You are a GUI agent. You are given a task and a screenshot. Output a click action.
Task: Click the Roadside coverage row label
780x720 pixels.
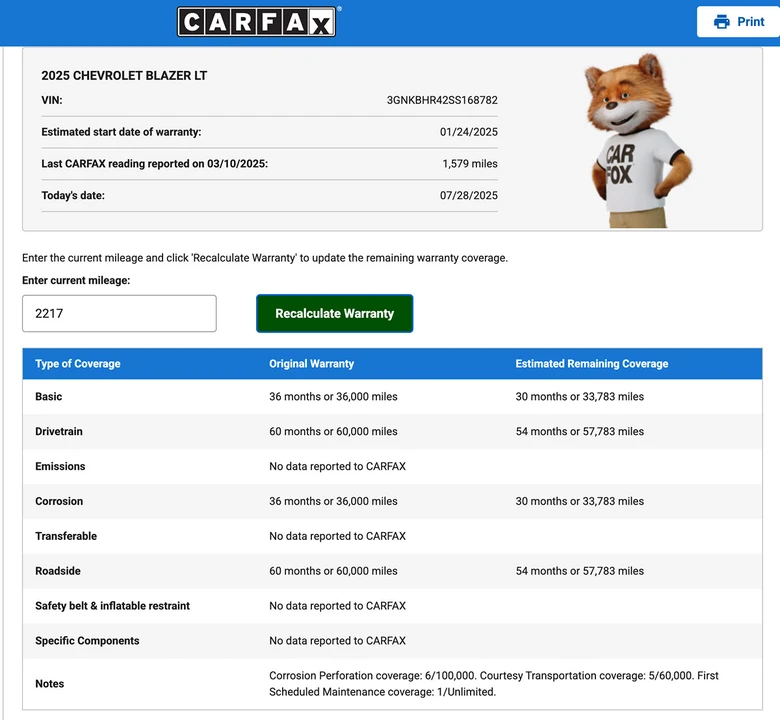click(58, 571)
